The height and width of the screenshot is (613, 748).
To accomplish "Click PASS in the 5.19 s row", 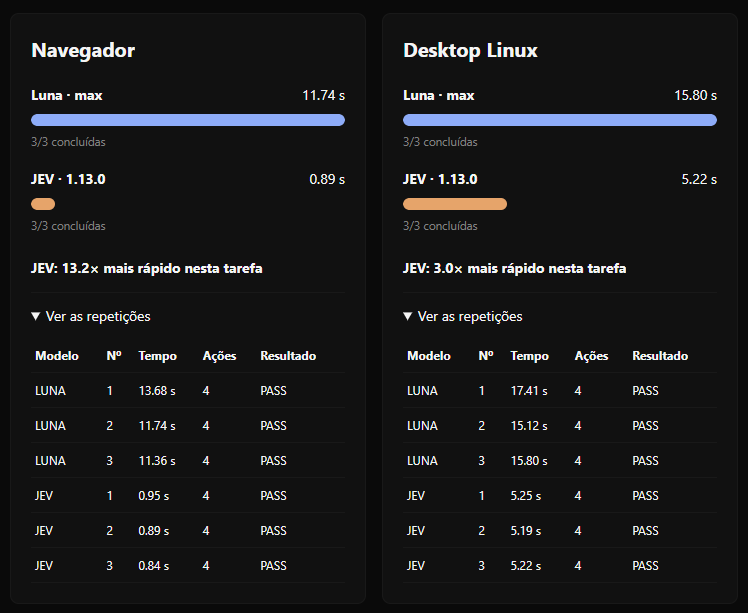I will 645,530.
